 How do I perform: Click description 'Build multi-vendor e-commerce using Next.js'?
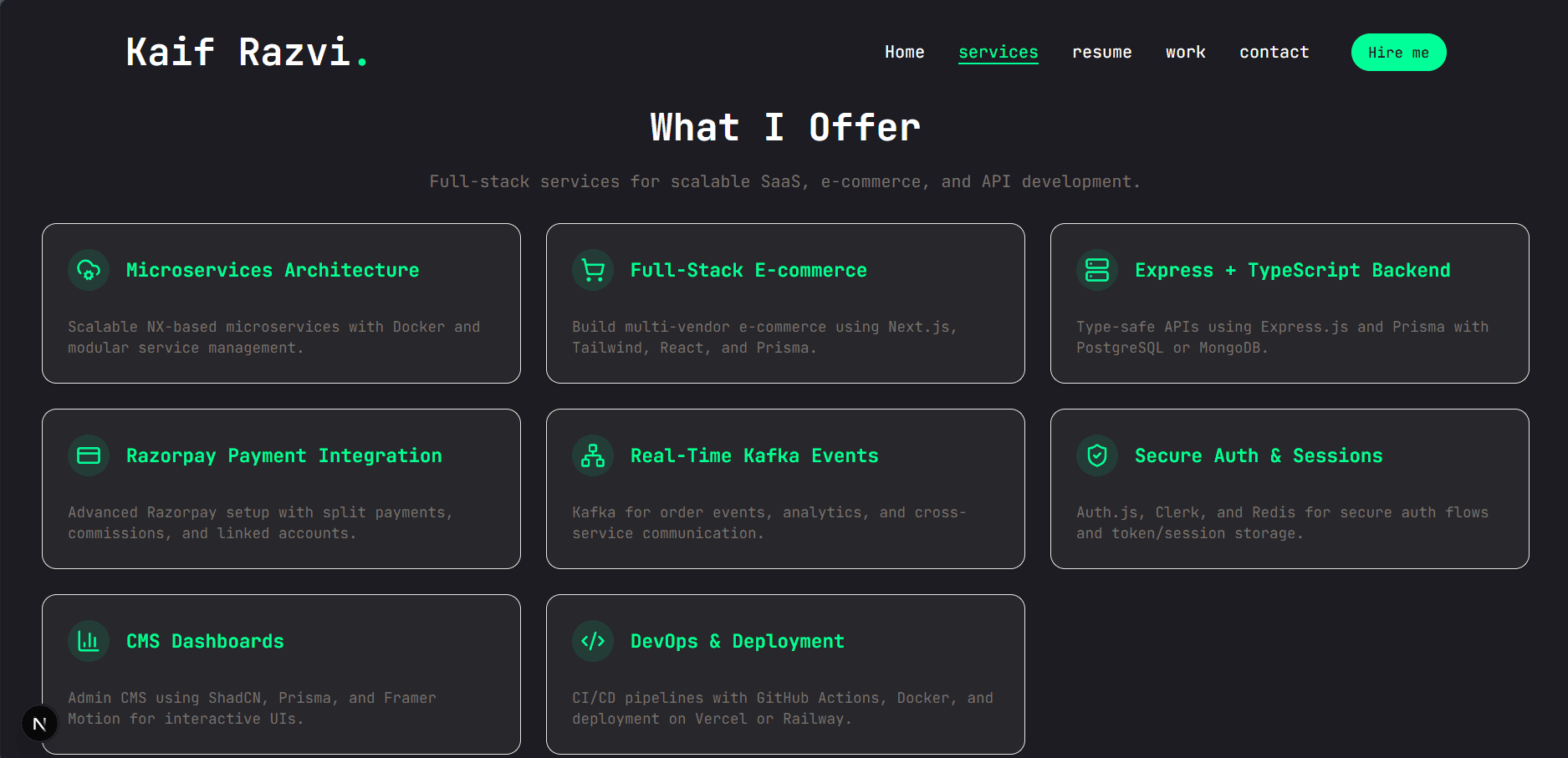point(765,337)
